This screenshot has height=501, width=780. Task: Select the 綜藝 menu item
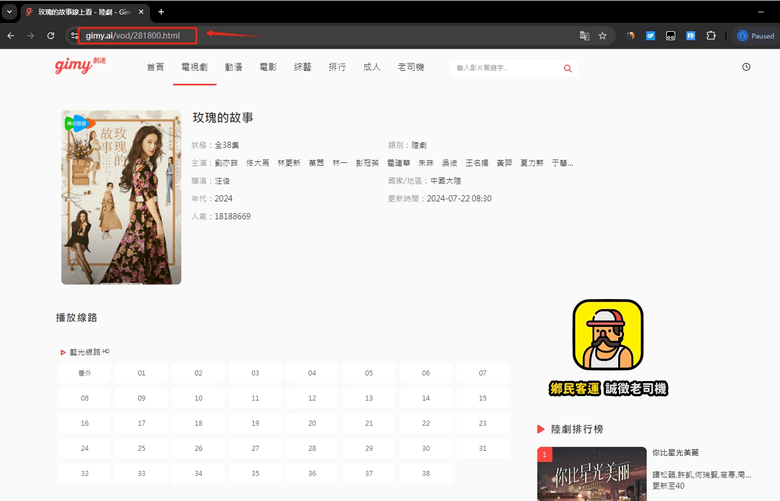point(302,67)
